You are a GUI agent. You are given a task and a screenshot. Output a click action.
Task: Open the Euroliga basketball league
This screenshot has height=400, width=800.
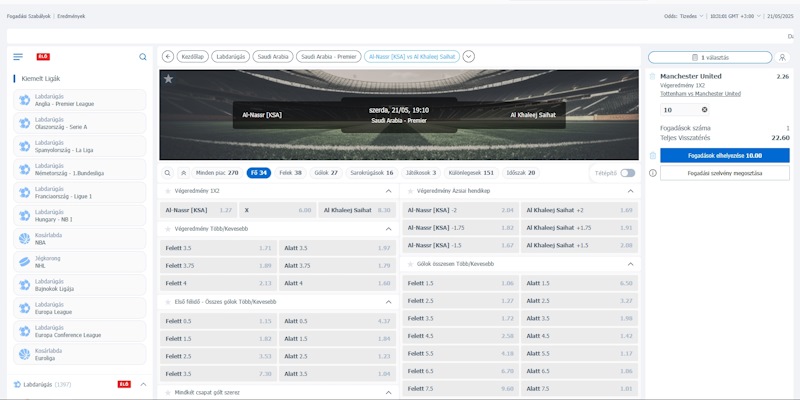coord(80,355)
